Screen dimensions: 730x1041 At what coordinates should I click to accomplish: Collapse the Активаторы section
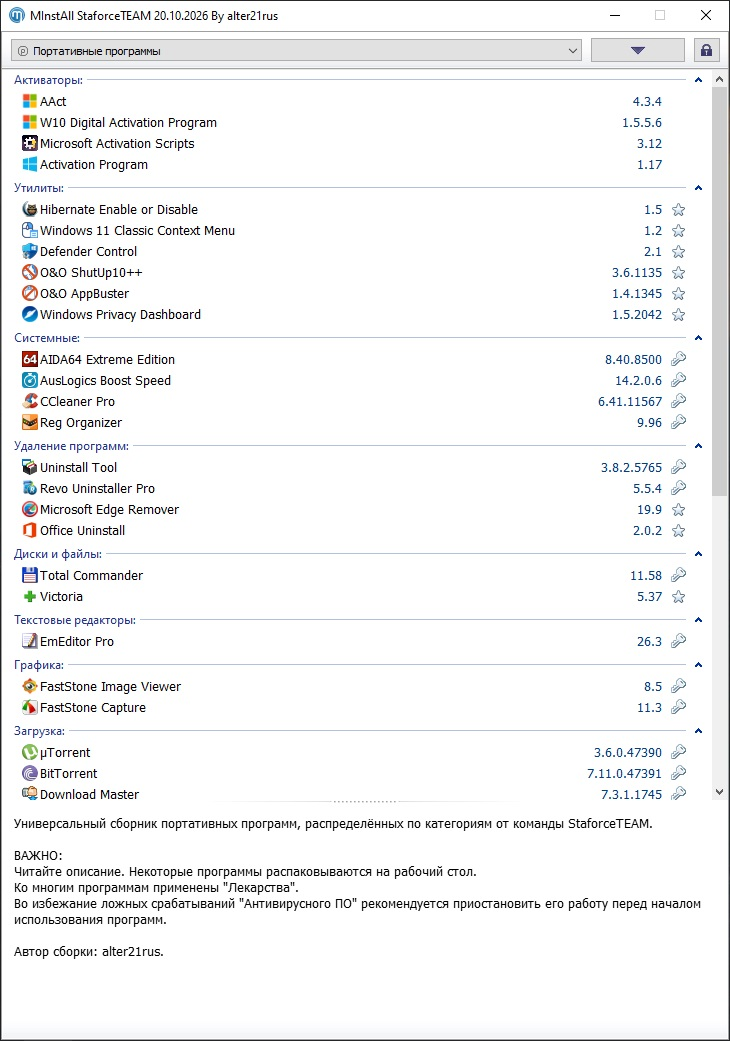click(698, 80)
